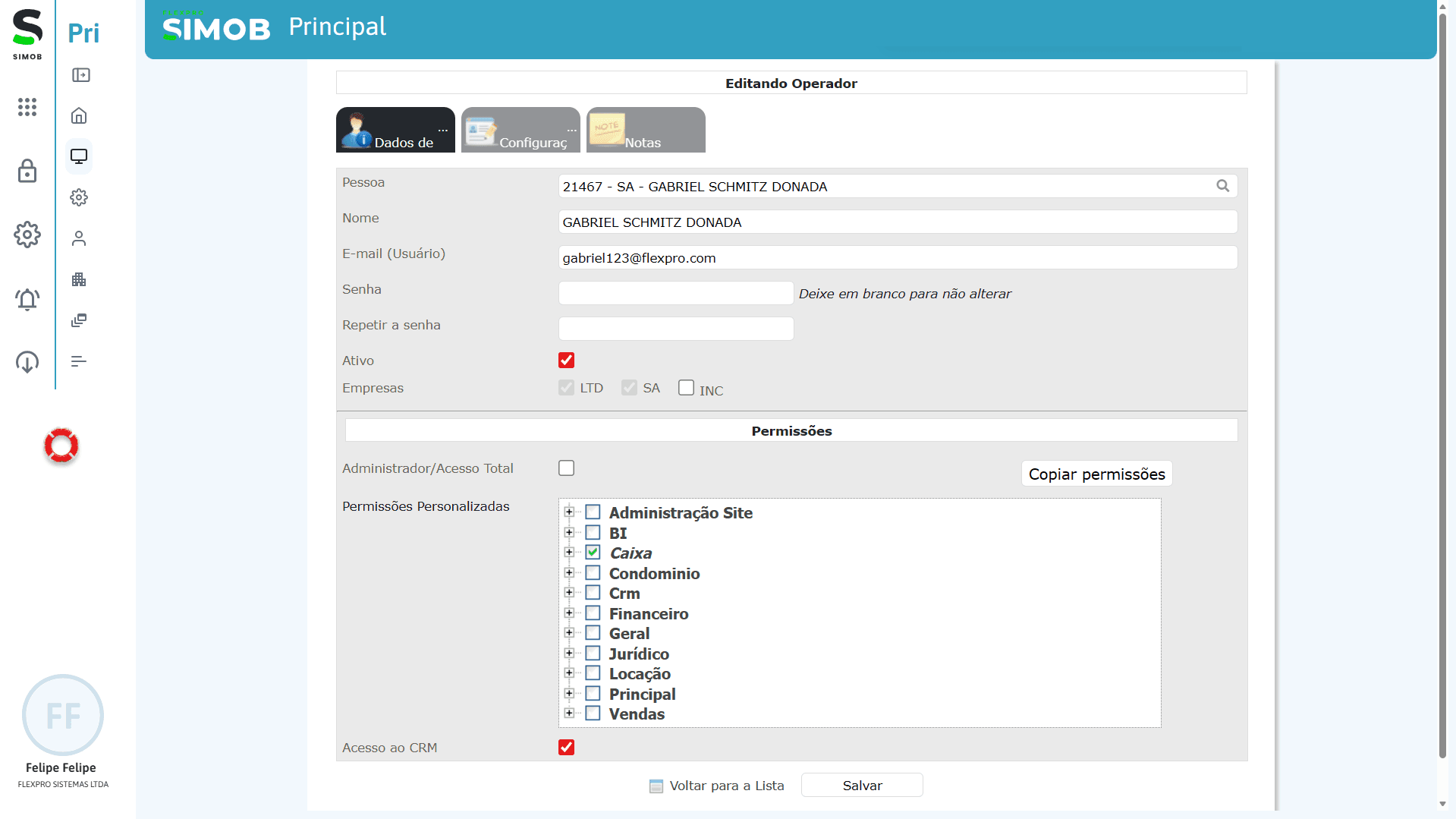The width and height of the screenshot is (1456, 819).
Task: Expand the Caixa permissions tree node
Action: [x=569, y=553]
